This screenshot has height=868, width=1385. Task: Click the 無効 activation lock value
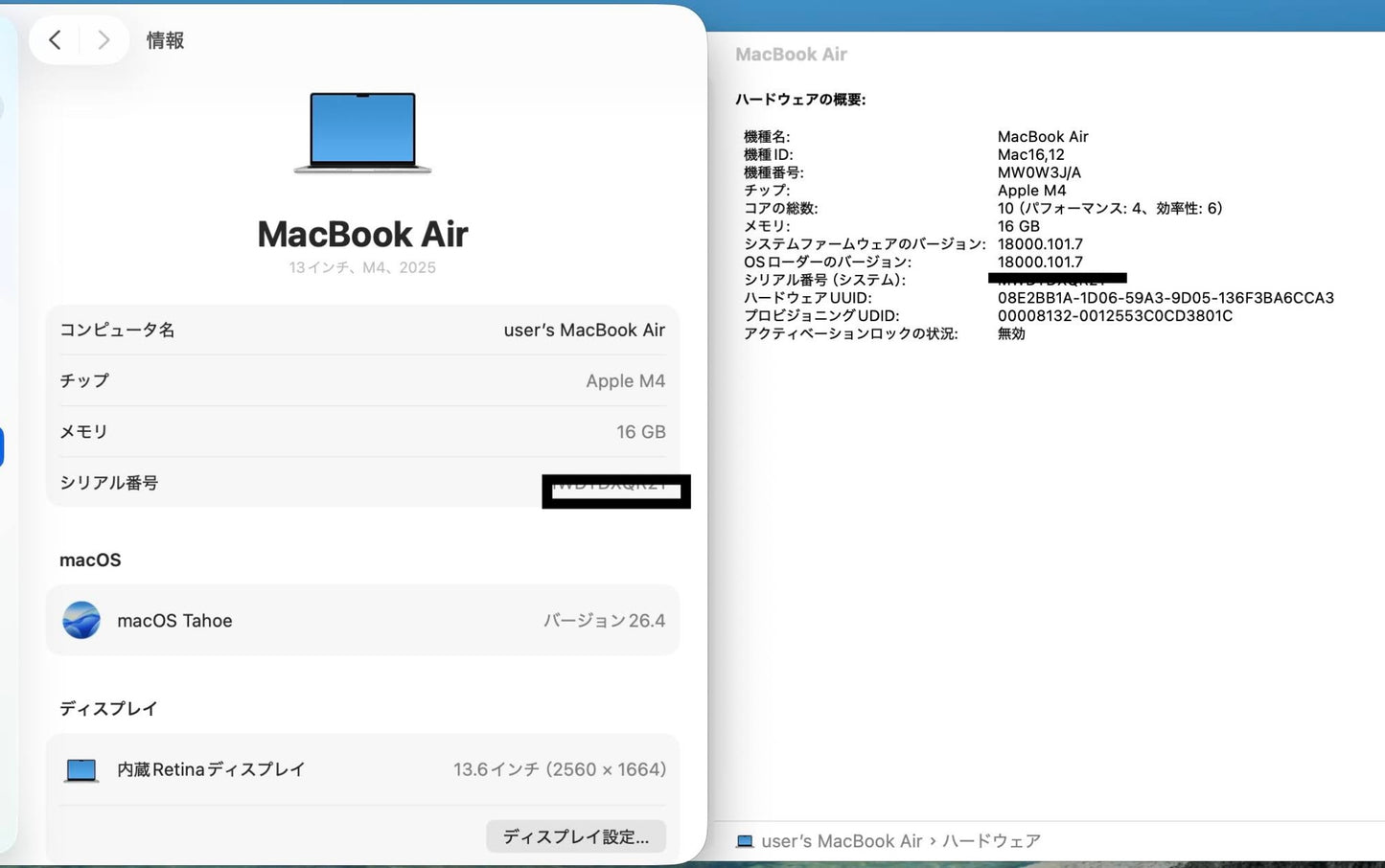(x=1011, y=333)
